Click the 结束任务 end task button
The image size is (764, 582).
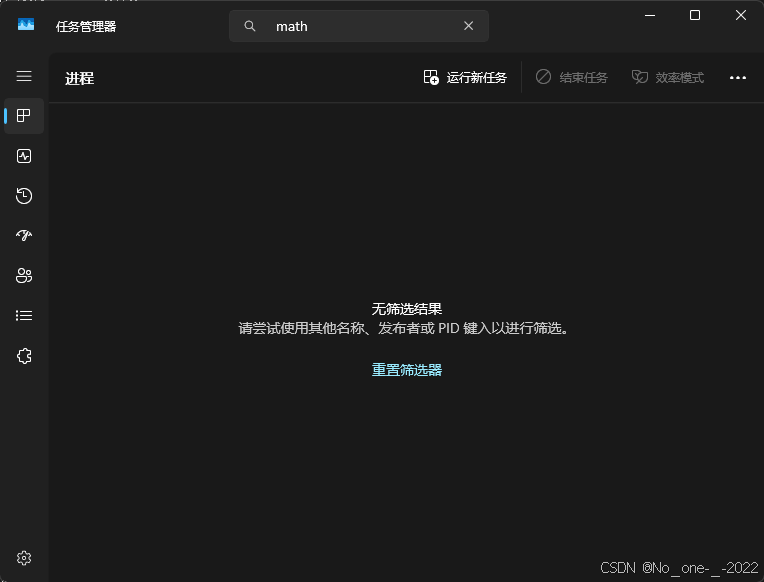point(572,78)
